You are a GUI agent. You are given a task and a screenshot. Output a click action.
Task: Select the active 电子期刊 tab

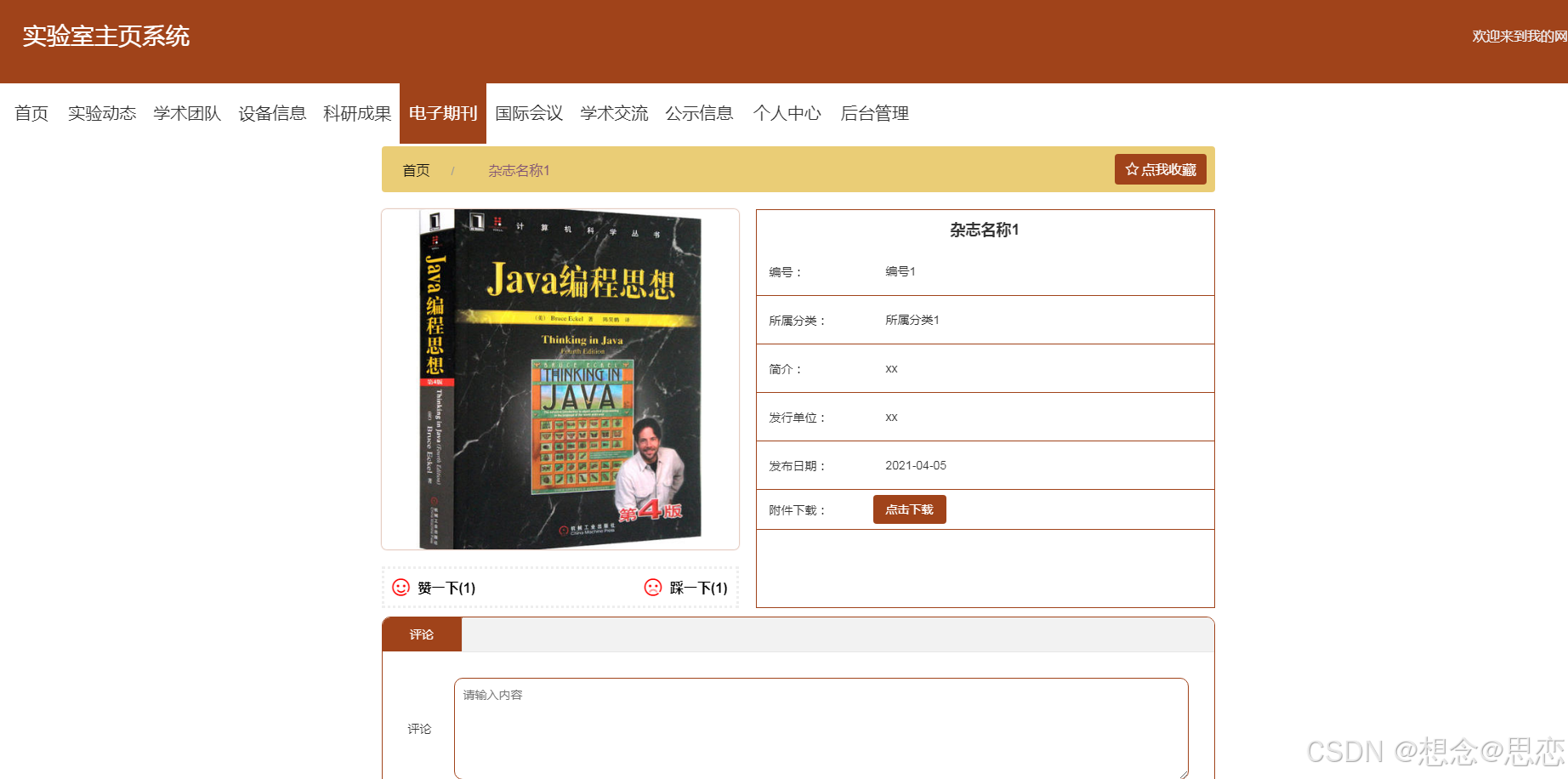[443, 113]
